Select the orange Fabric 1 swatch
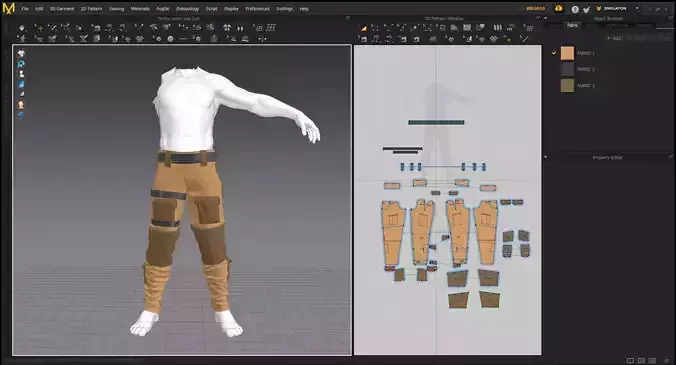The height and width of the screenshot is (365, 676). click(x=567, y=53)
